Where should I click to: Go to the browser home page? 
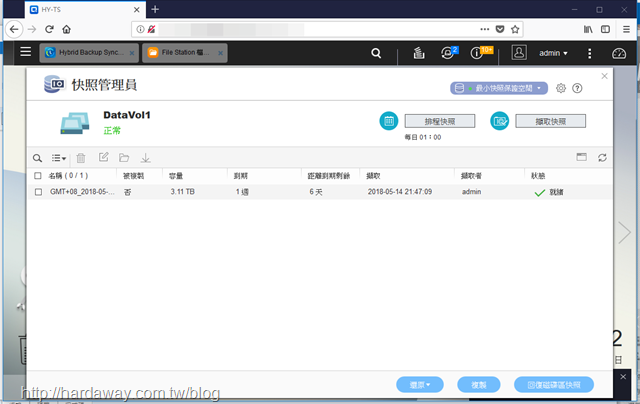pyautogui.click(x=67, y=29)
